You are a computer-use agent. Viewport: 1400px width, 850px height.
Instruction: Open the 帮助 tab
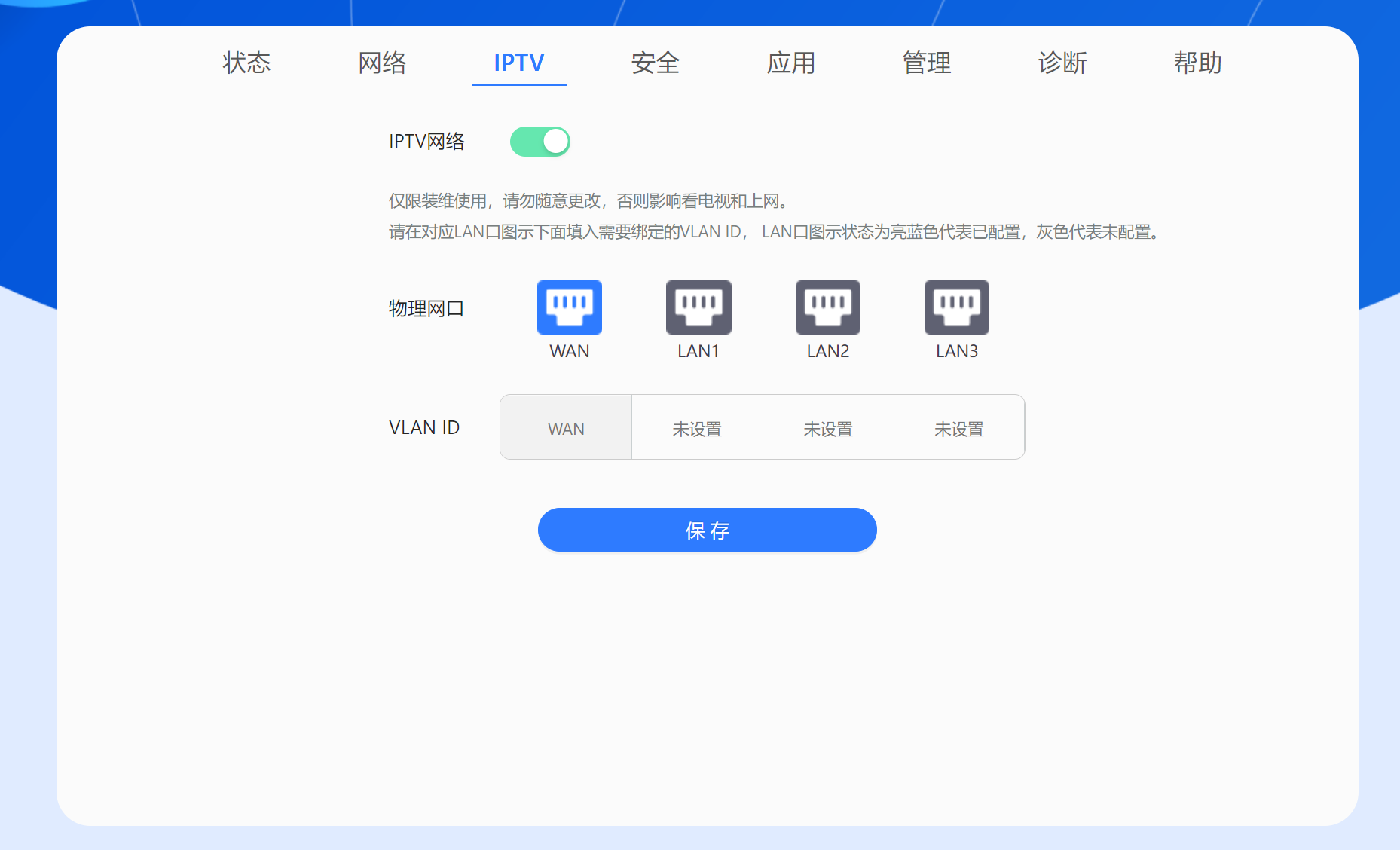[1198, 63]
